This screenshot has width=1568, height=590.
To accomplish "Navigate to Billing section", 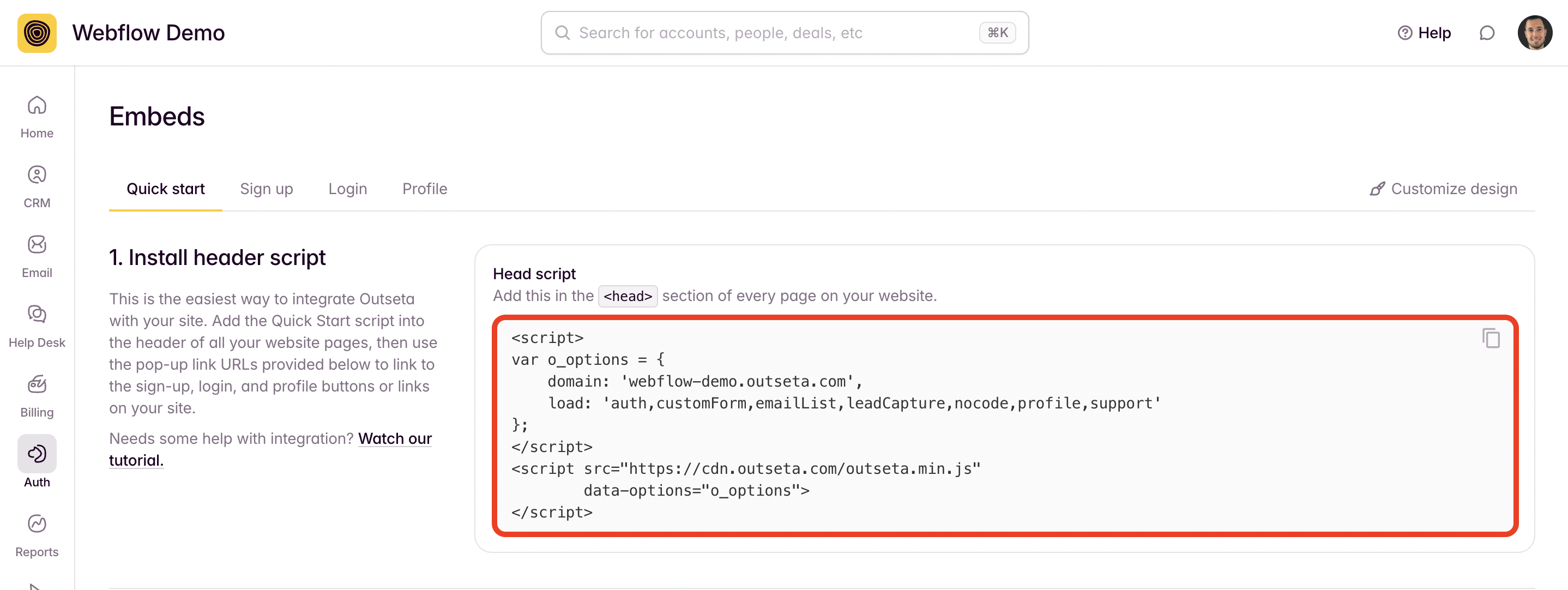I will click(x=37, y=395).
